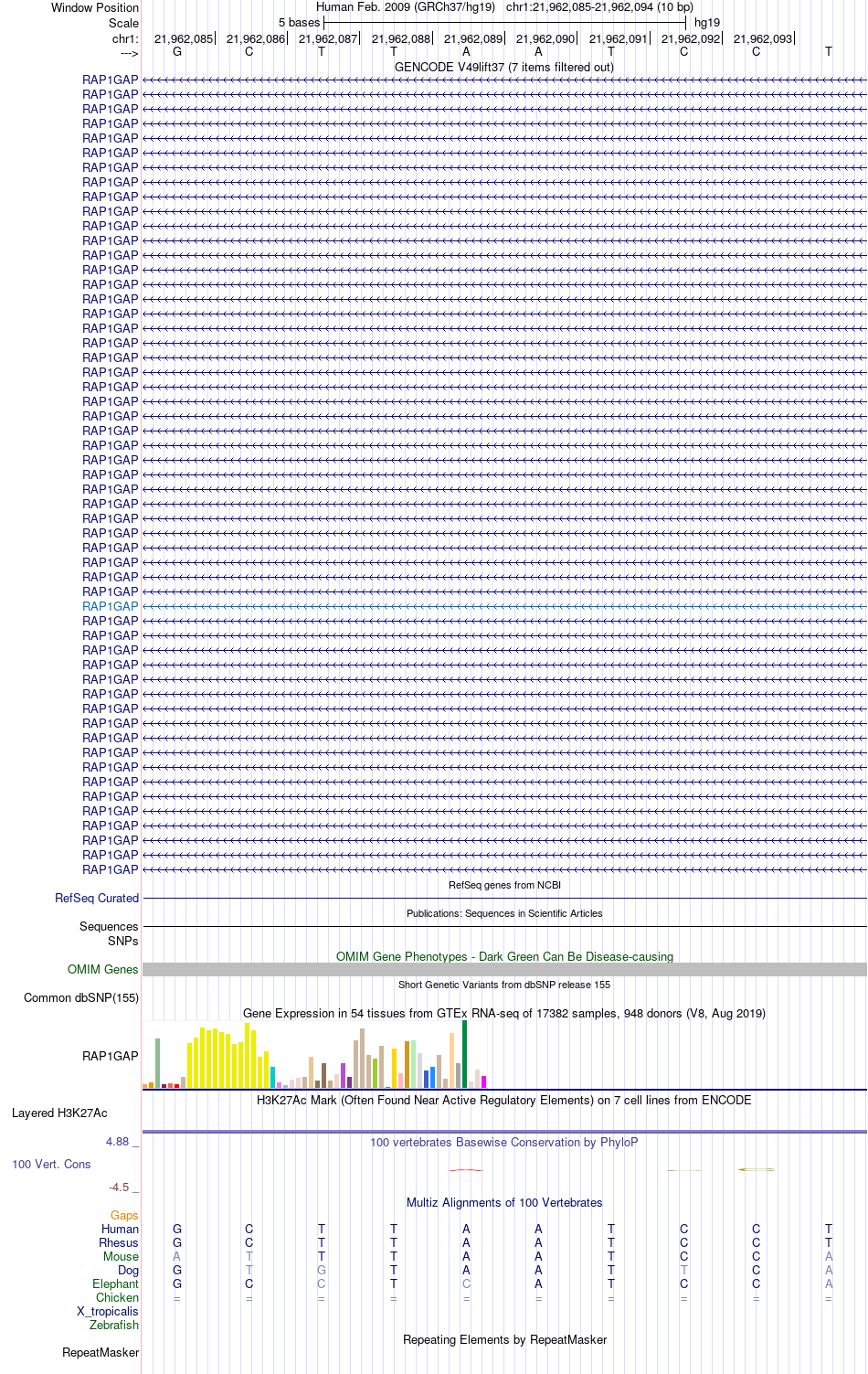Open the H3K27Ac Mark track title

[504, 1100]
